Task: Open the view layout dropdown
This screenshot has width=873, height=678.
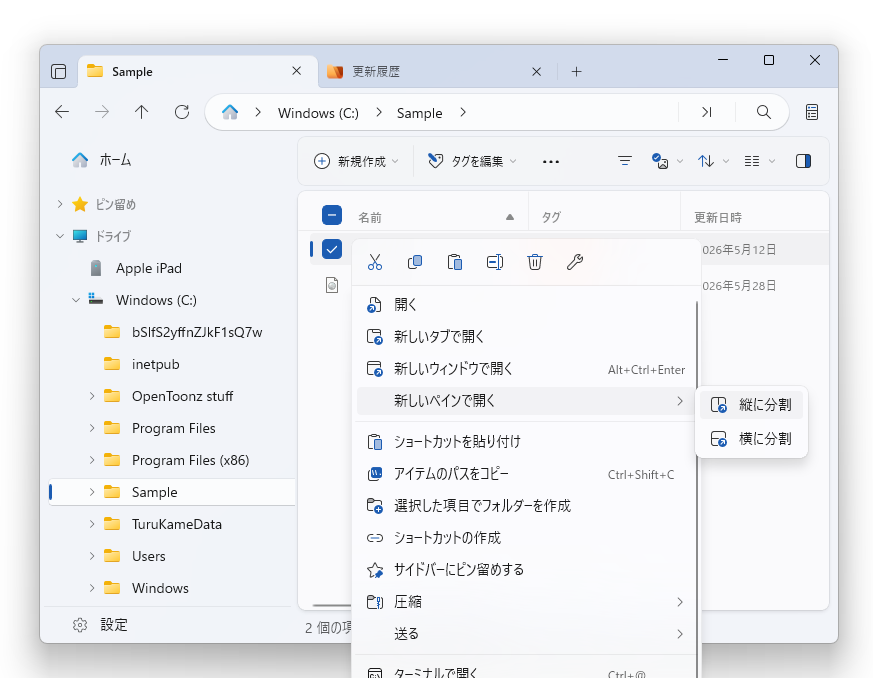Action: pyautogui.click(x=759, y=161)
